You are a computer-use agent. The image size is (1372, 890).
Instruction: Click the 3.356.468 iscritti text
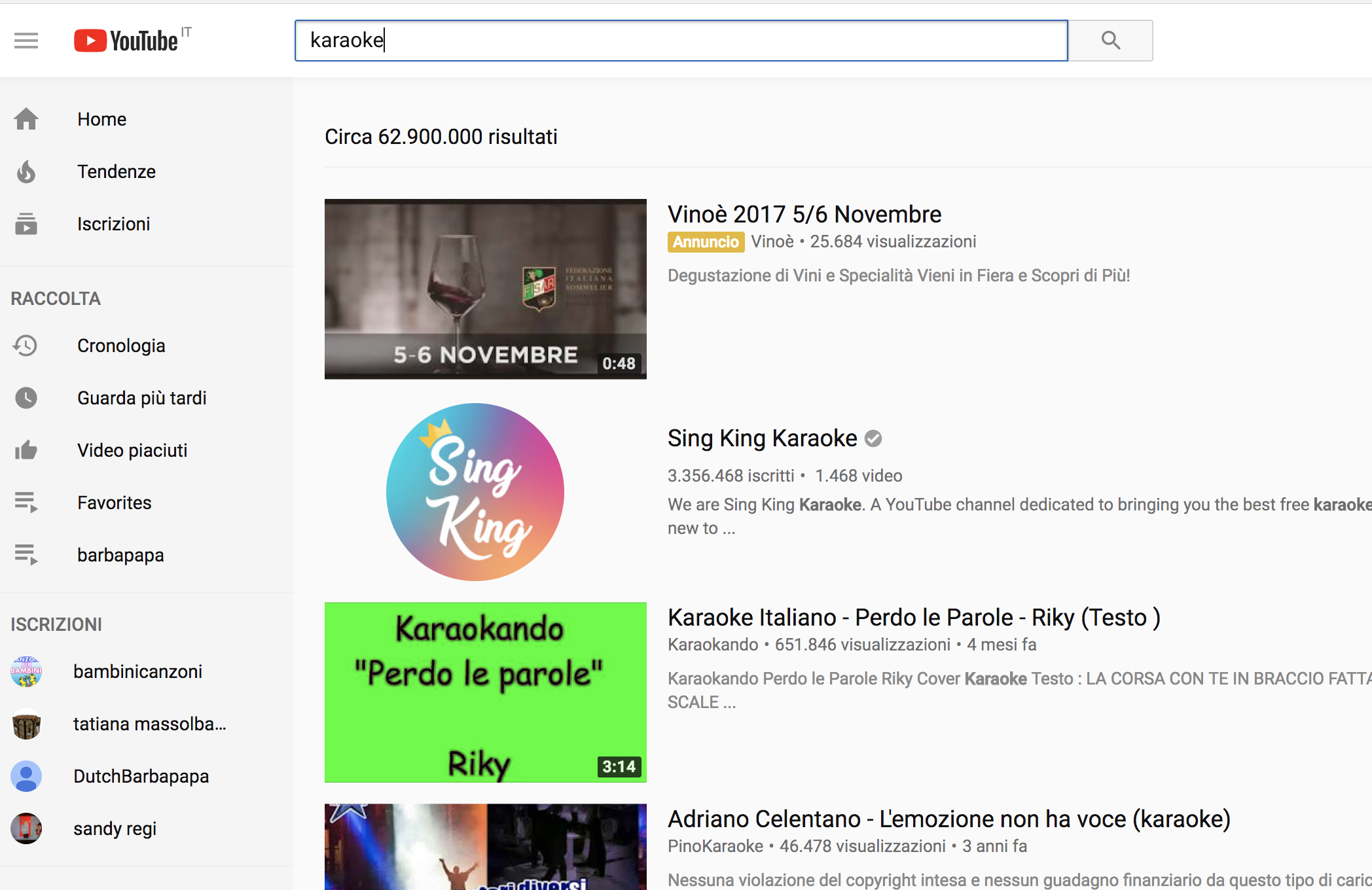point(731,476)
